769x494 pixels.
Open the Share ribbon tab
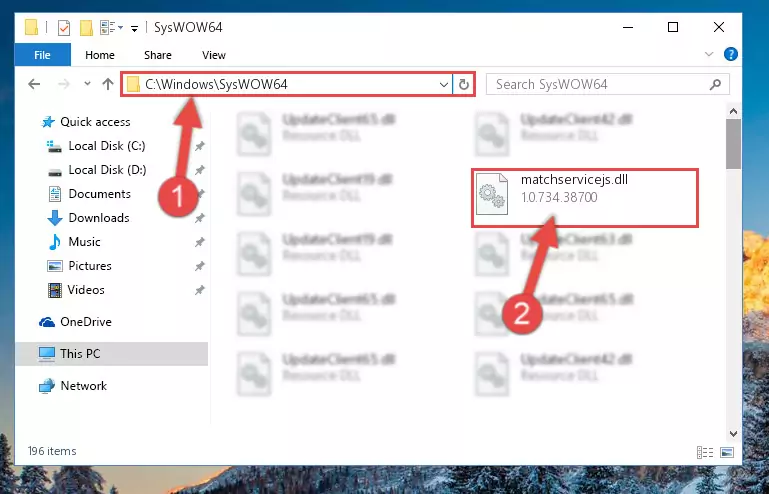pos(157,55)
